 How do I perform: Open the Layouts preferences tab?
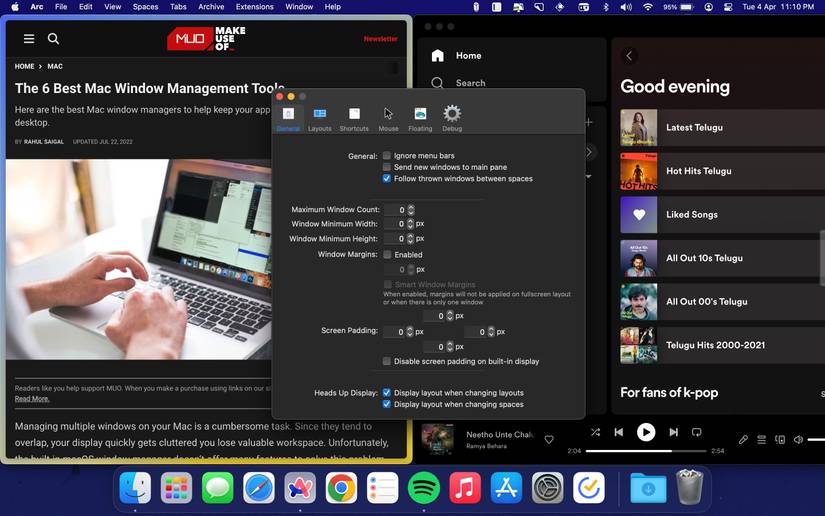pos(319,119)
